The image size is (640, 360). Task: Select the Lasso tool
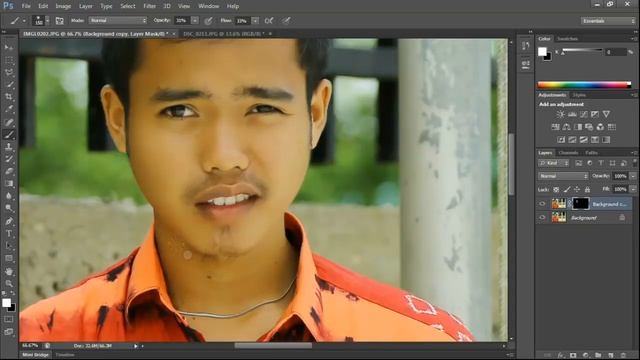[9, 72]
